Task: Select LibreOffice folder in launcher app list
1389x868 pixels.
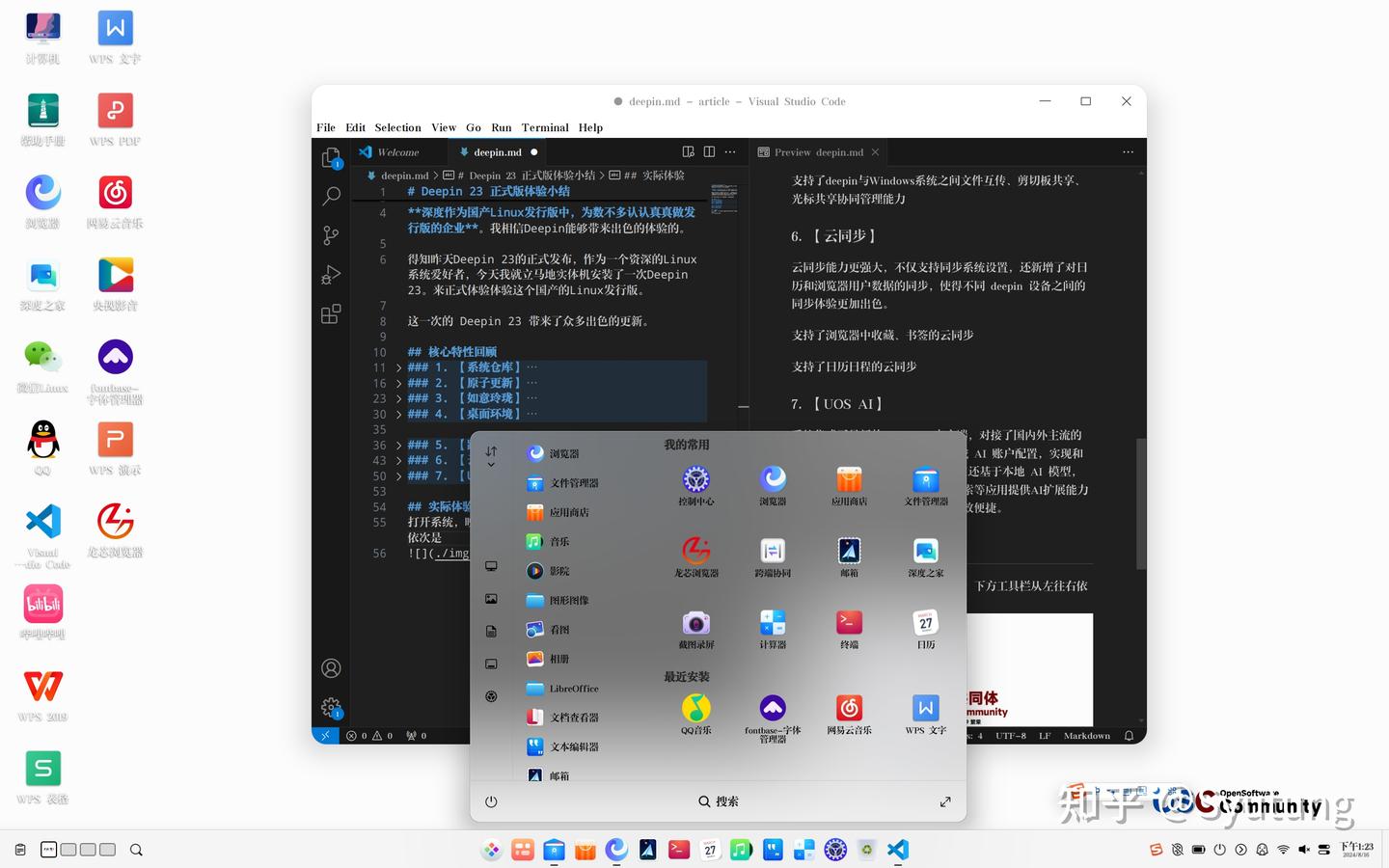Action: 576,689
